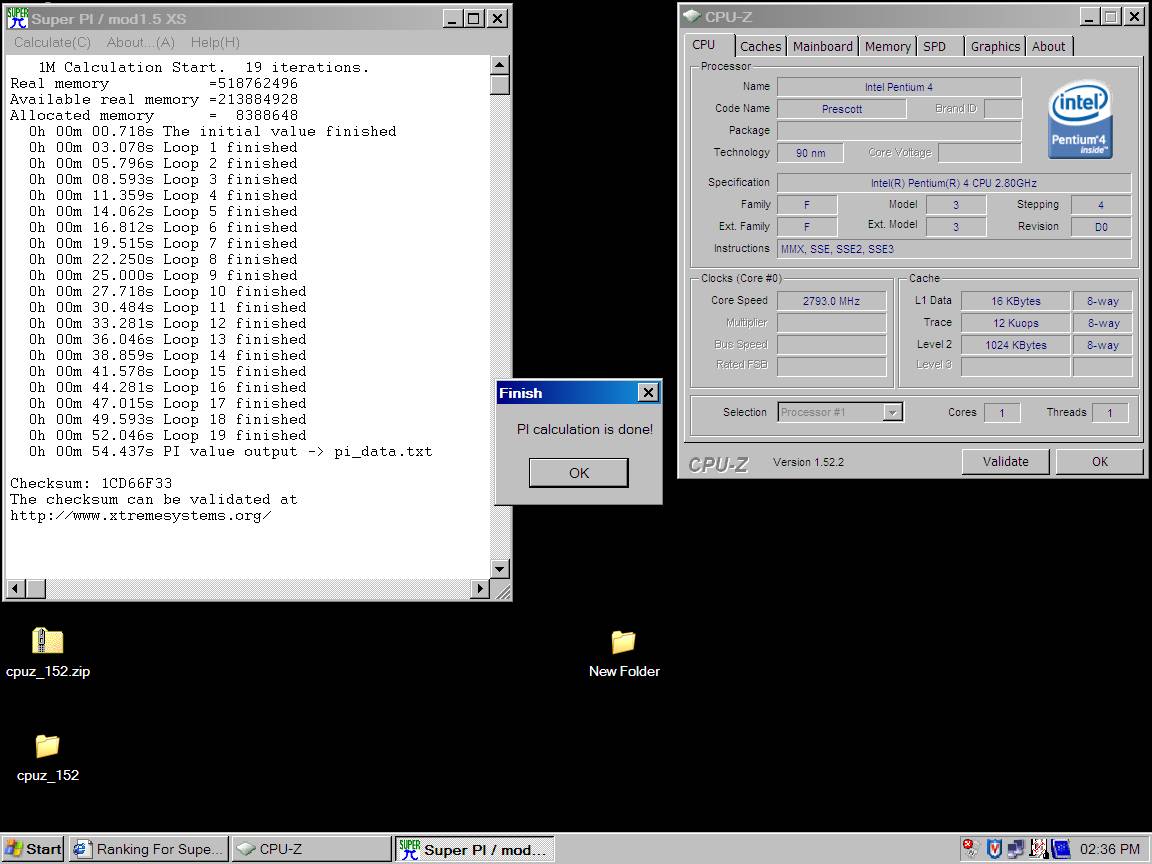
Task: Click the Instructions field 'MMX, SSE, SSE2, SSE3'
Action: pos(954,249)
